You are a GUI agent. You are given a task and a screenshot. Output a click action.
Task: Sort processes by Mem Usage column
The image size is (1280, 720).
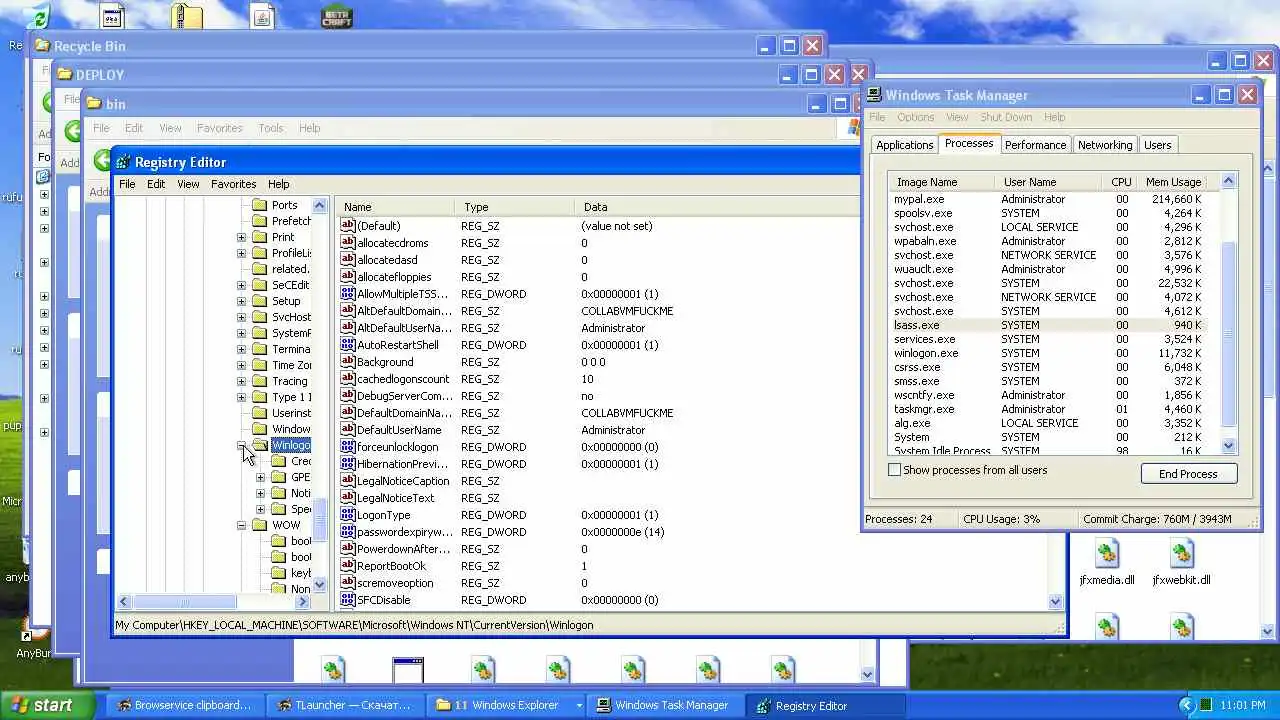click(1172, 182)
